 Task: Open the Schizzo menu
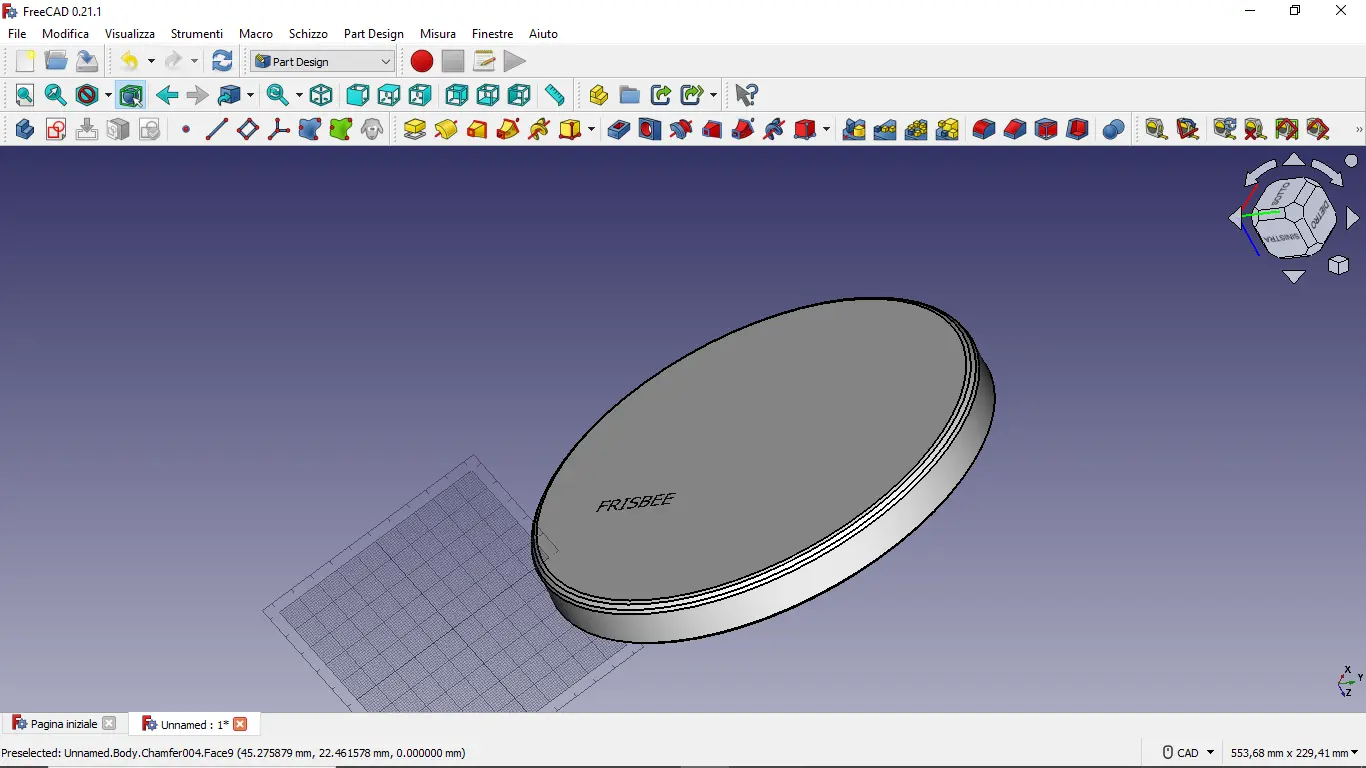(308, 33)
